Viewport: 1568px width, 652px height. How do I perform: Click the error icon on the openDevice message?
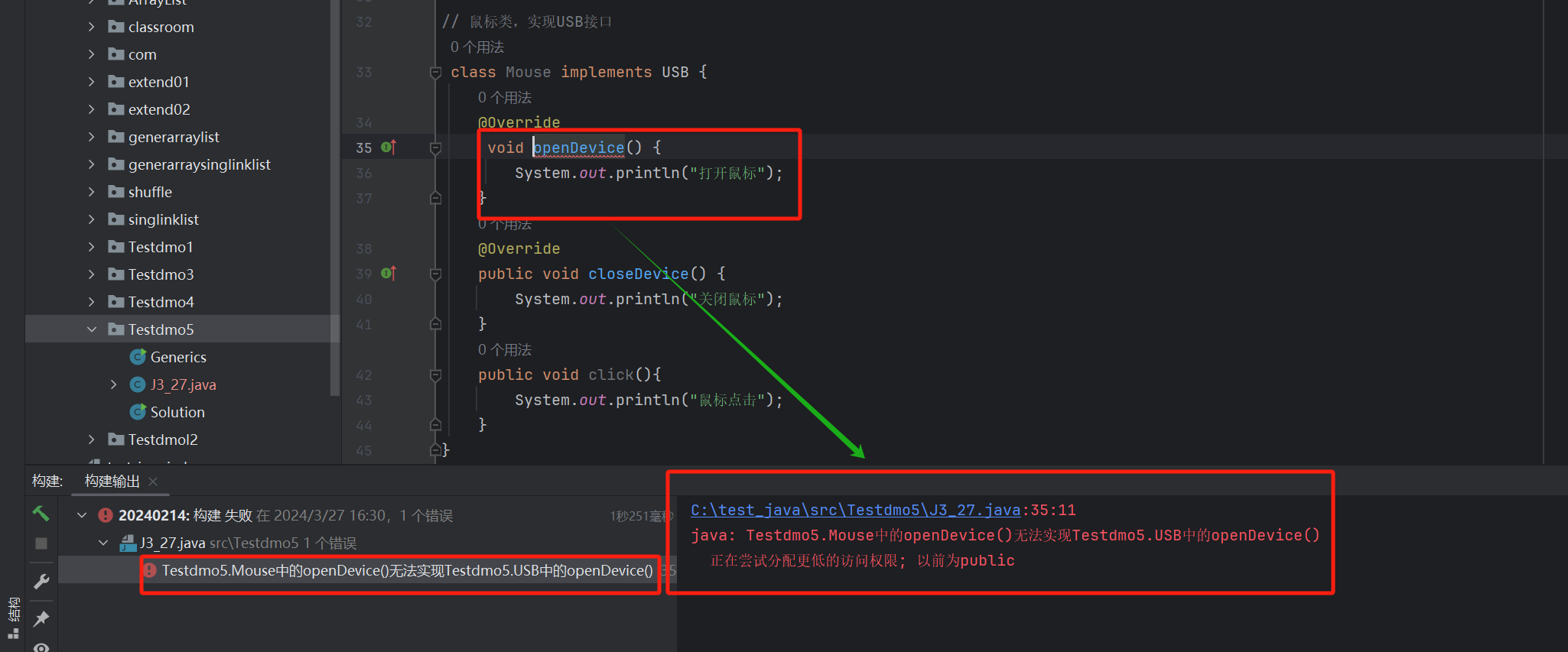pos(150,570)
